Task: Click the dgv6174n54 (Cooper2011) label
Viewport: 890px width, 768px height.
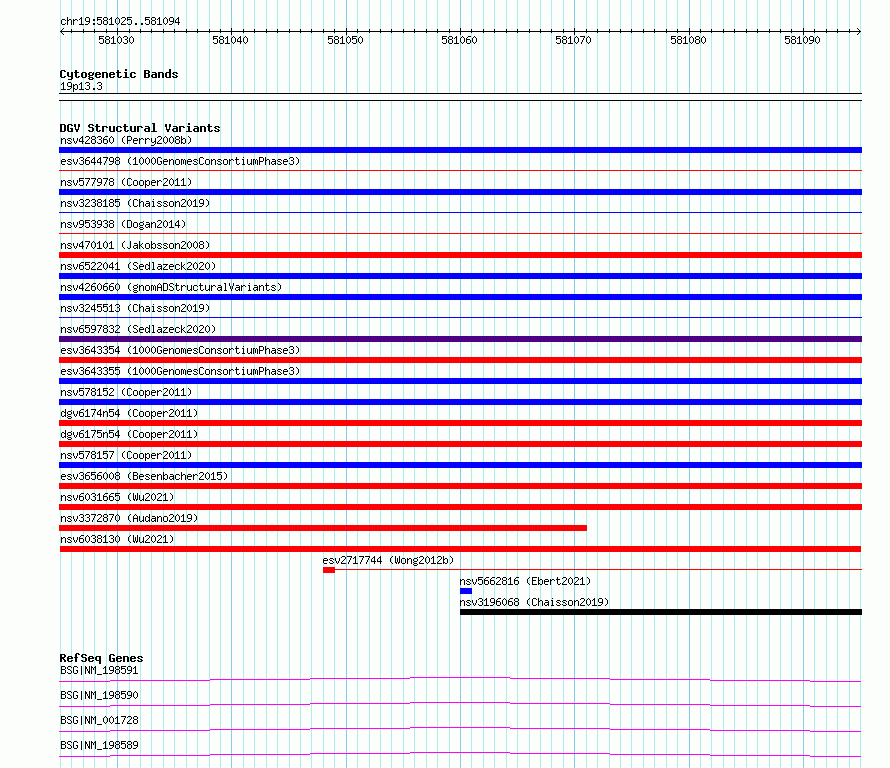Action: pyautogui.click(x=129, y=413)
